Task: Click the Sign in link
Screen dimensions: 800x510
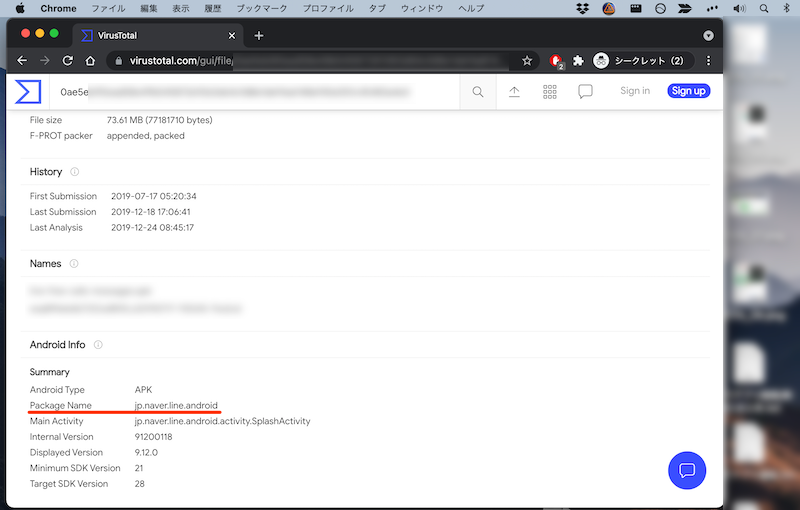Action: (635, 91)
